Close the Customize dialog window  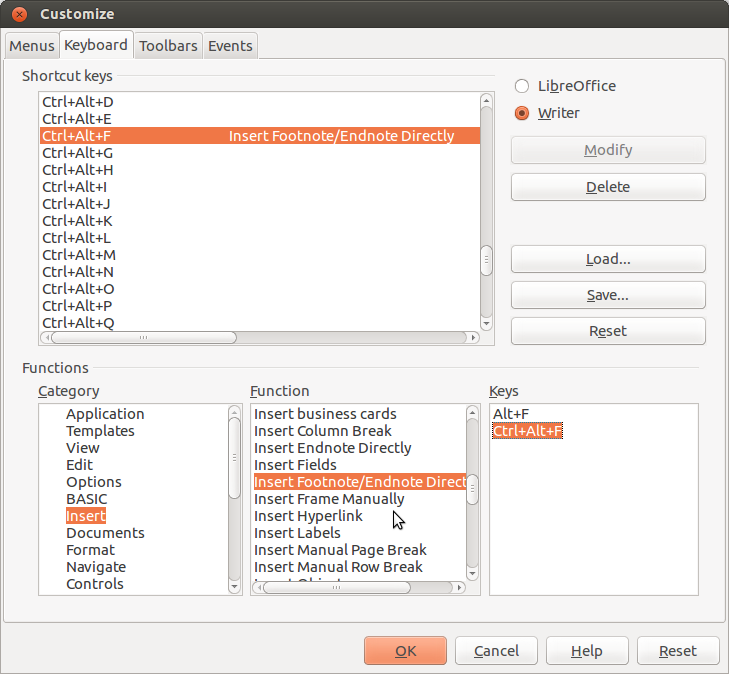[x=19, y=14]
